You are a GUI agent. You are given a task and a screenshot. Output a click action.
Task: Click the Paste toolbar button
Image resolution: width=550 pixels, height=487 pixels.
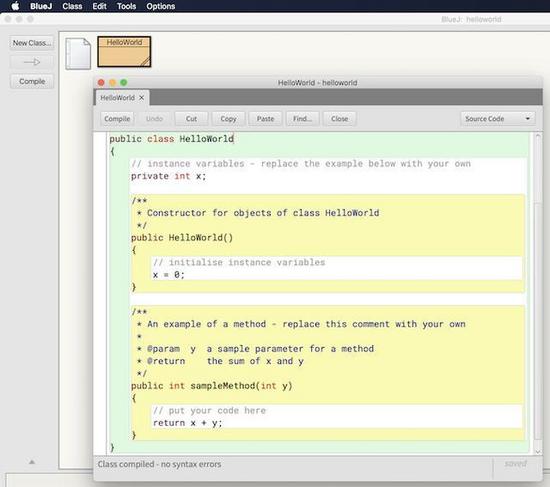[266, 119]
